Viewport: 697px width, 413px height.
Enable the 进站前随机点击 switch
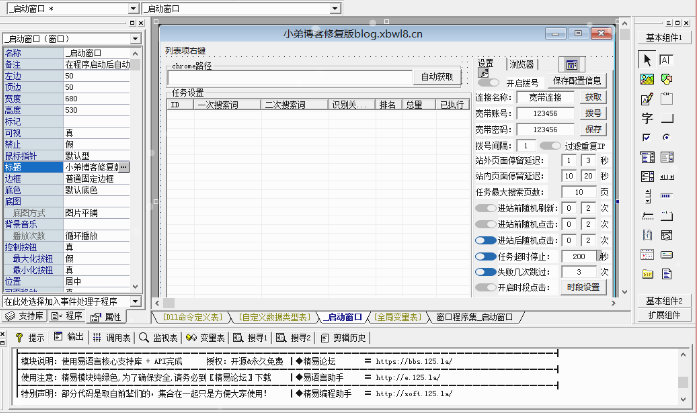[x=485, y=224]
